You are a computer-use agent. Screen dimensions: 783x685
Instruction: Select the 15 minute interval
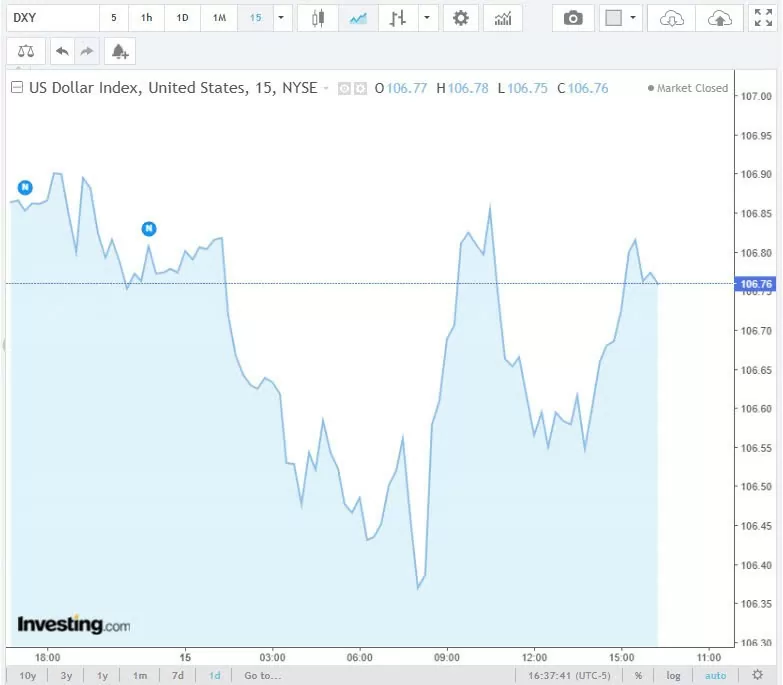pyautogui.click(x=255, y=18)
